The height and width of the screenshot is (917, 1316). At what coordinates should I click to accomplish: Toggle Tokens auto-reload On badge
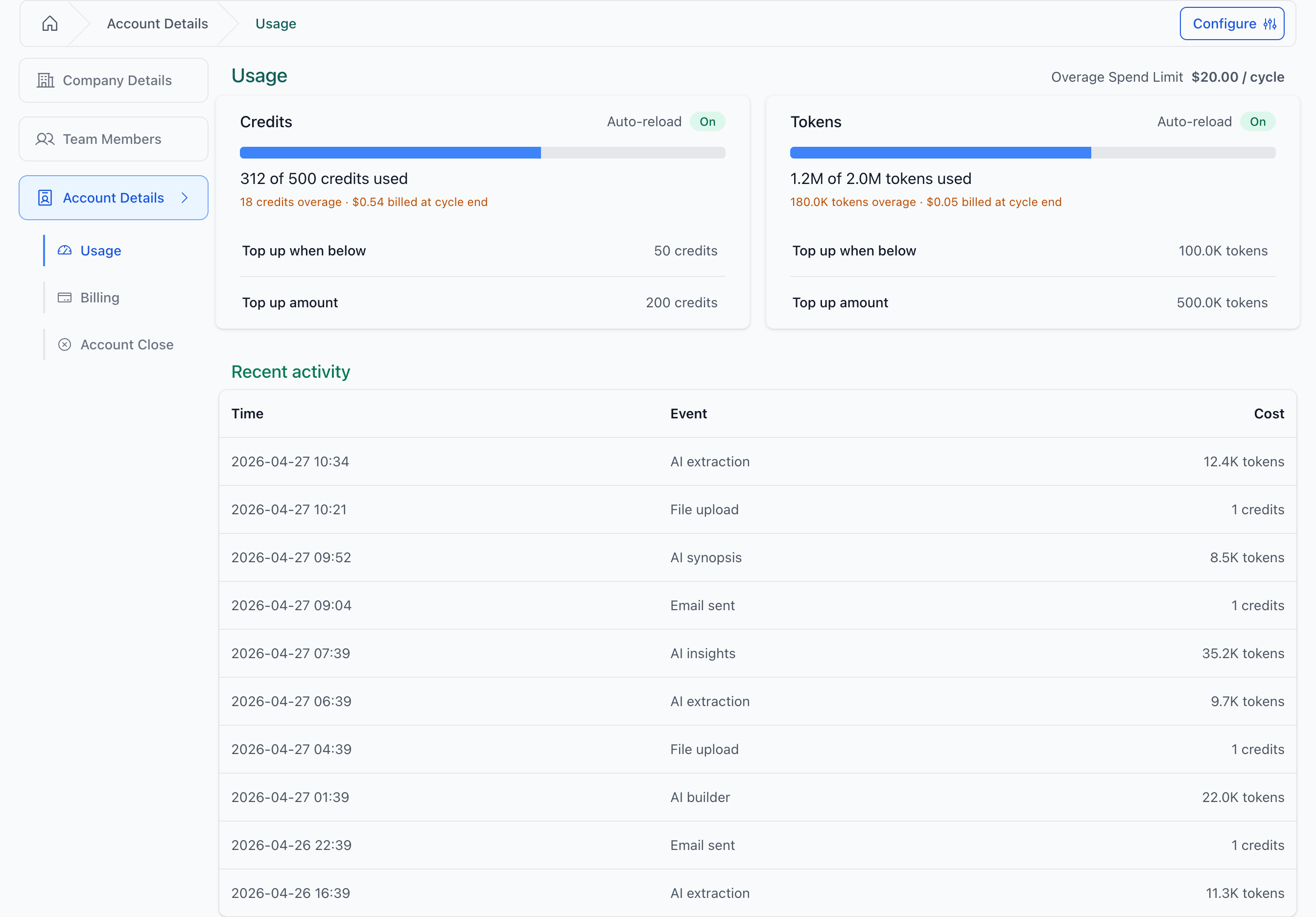coord(1258,121)
